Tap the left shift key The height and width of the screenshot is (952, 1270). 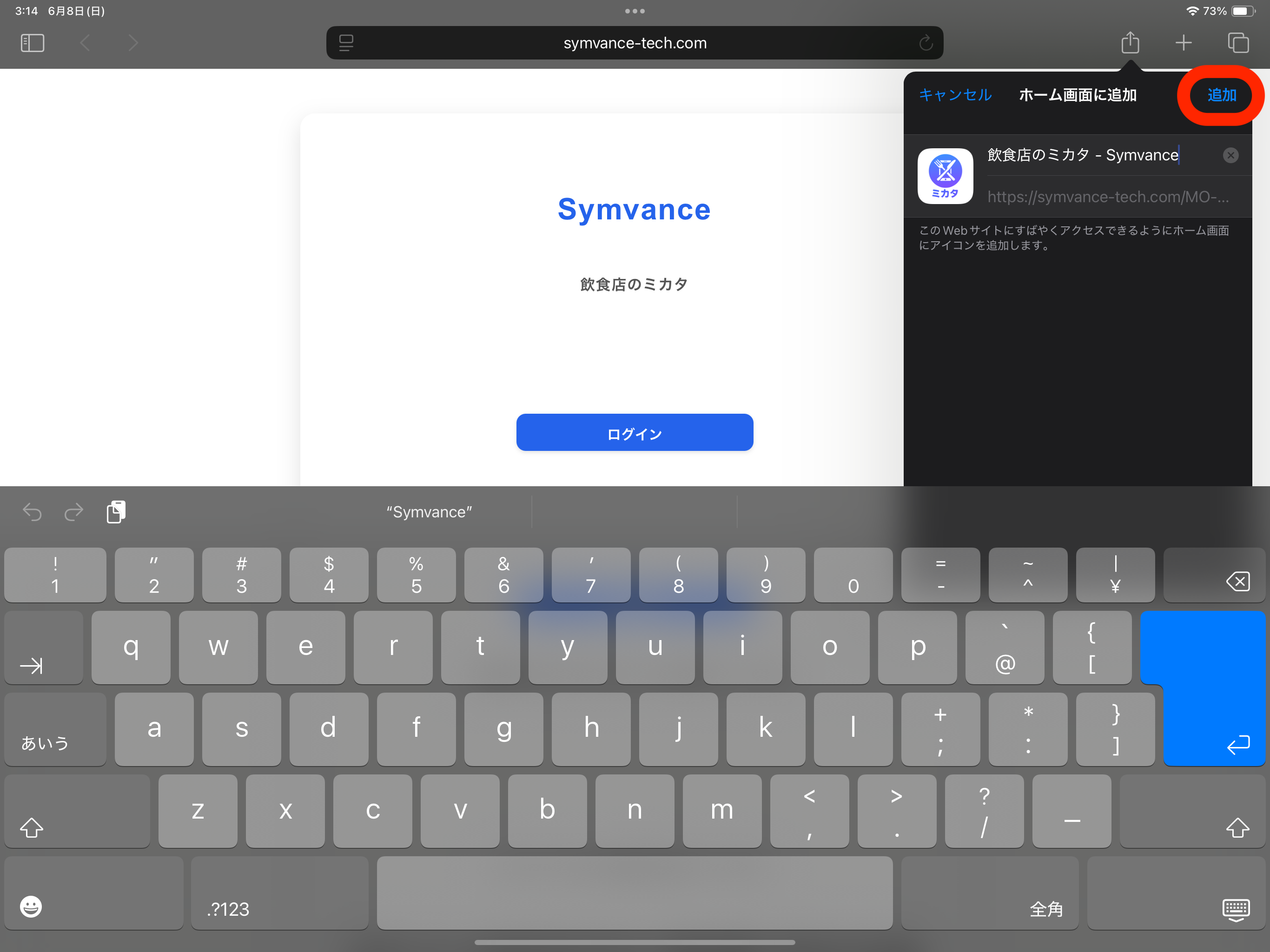pyautogui.click(x=77, y=811)
